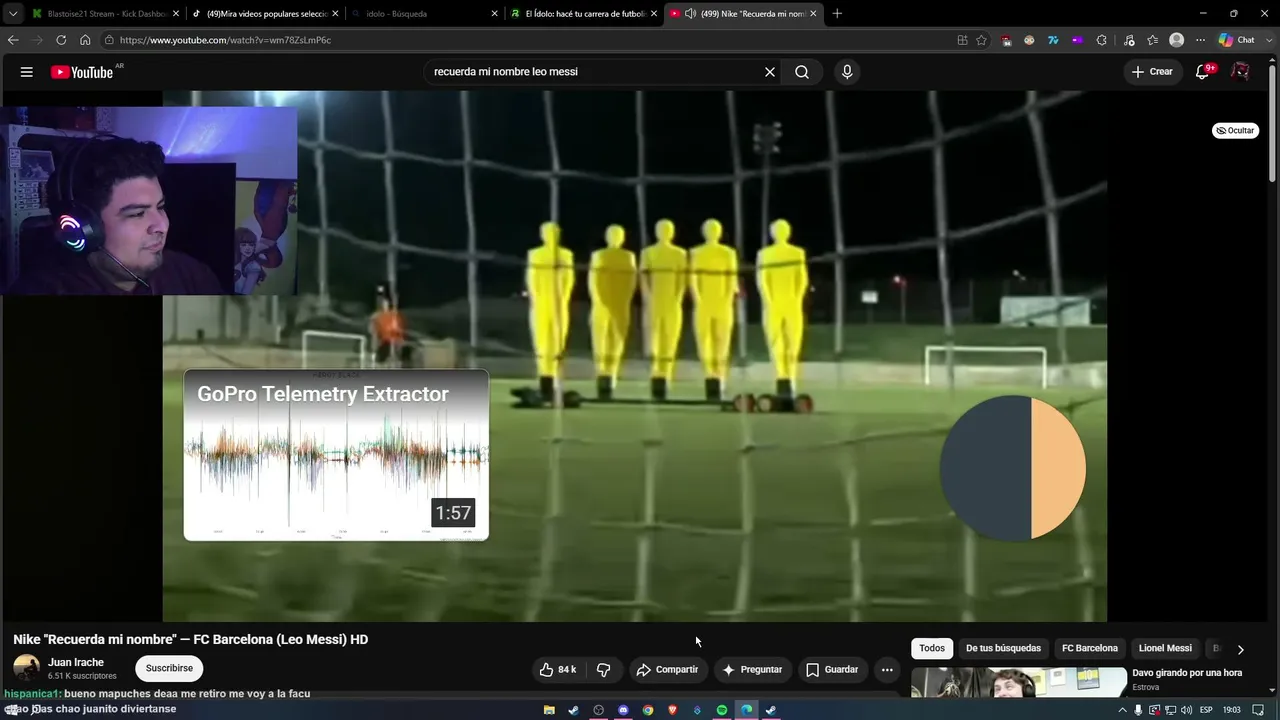This screenshot has width=1280, height=720.
Task: Open the GoPro Telemetry Extractor suggested video
Action: coord(336,455)
